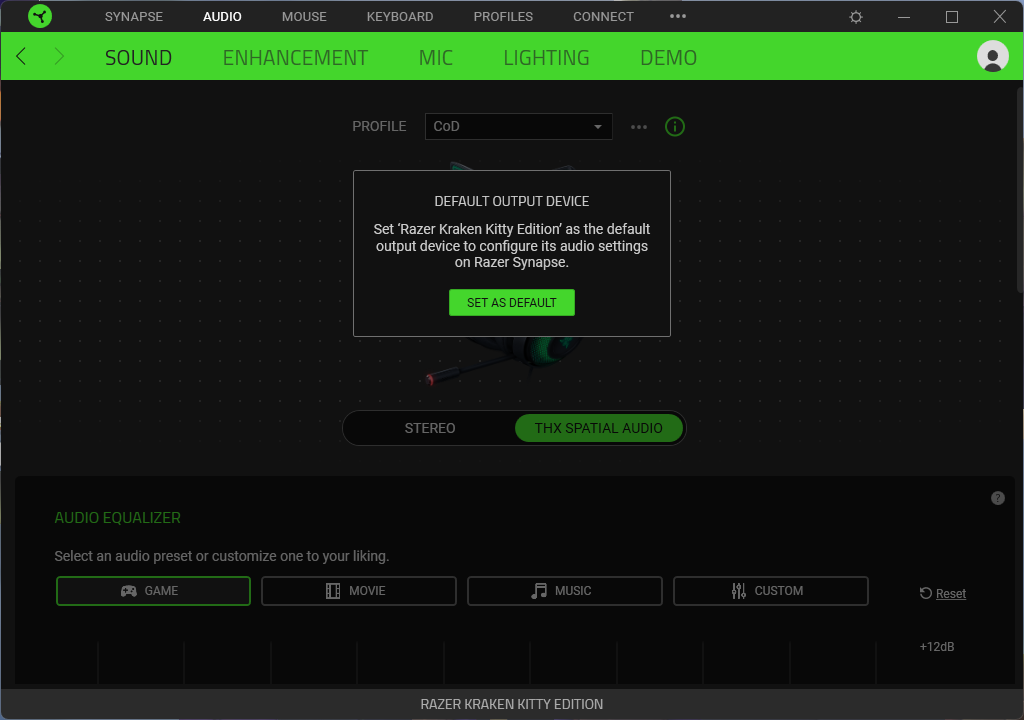Select the Demo sub-tab
This screenshot has width=1024, height=720.
668,57
